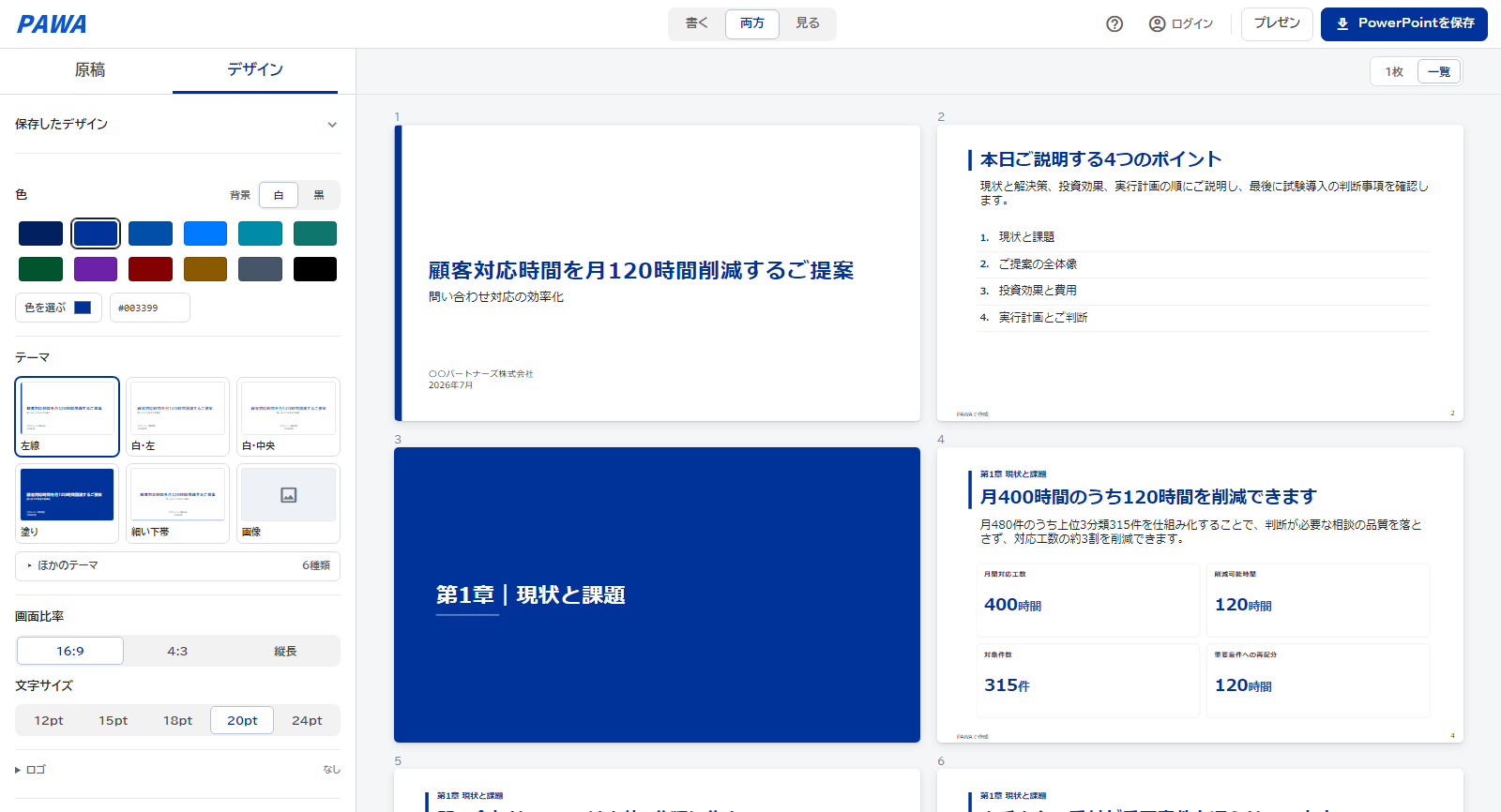1501x812 pixels.
Task: Select the dark red color swatch
Action: (150, 269)
